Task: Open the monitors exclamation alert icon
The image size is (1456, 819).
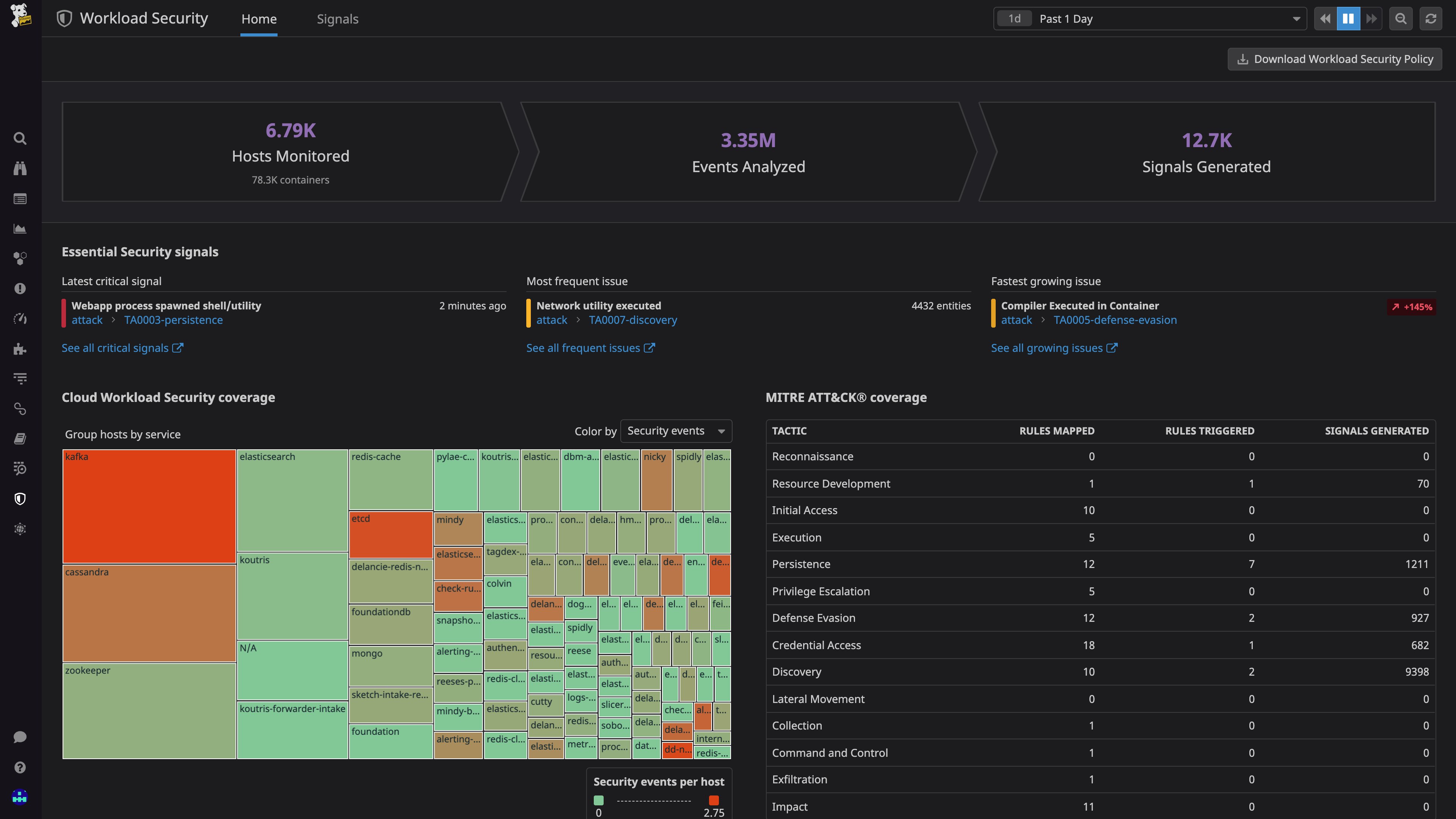Action: coord(20,289)
